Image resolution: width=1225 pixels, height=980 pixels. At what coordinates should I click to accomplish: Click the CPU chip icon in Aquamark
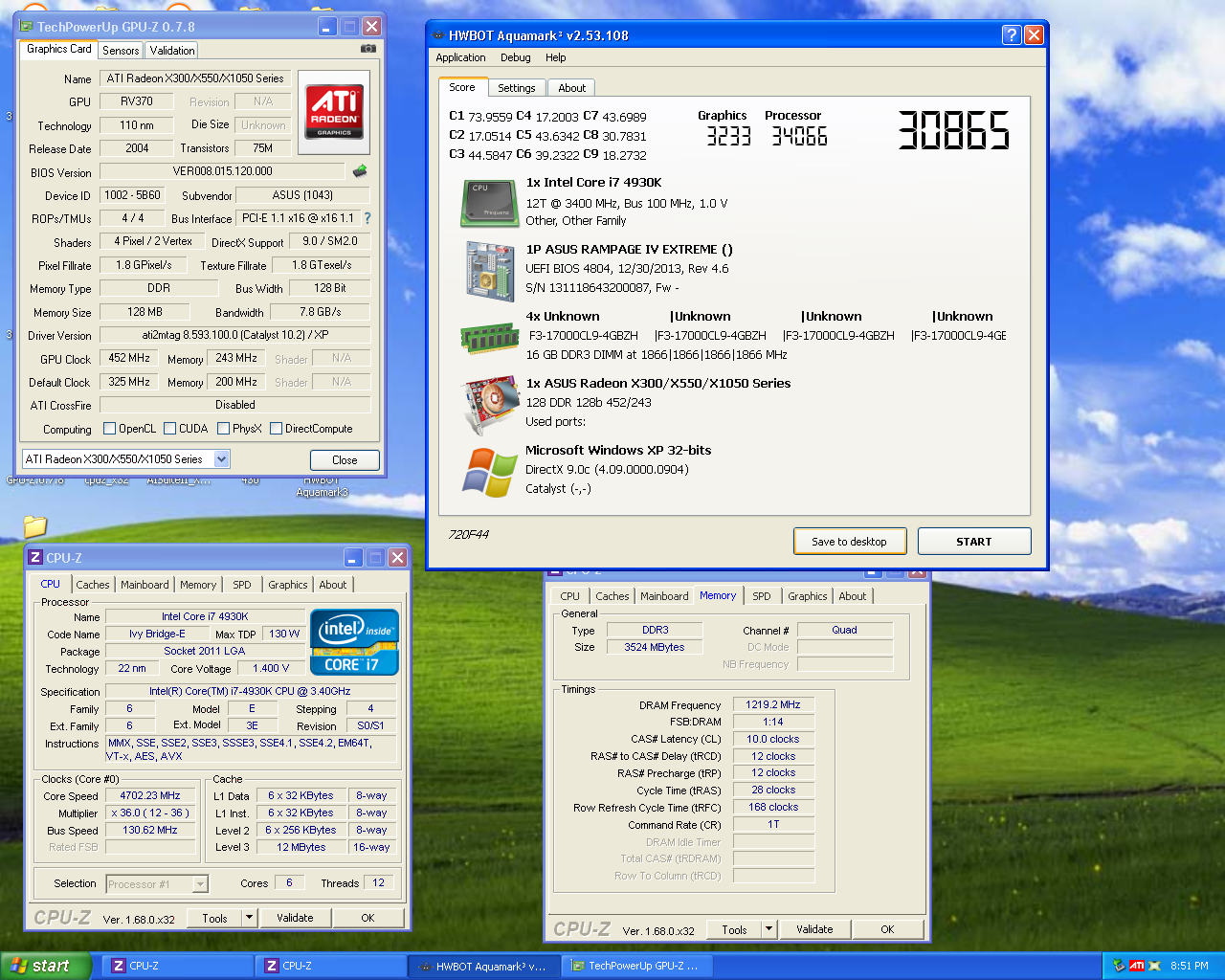pos(489,203)
